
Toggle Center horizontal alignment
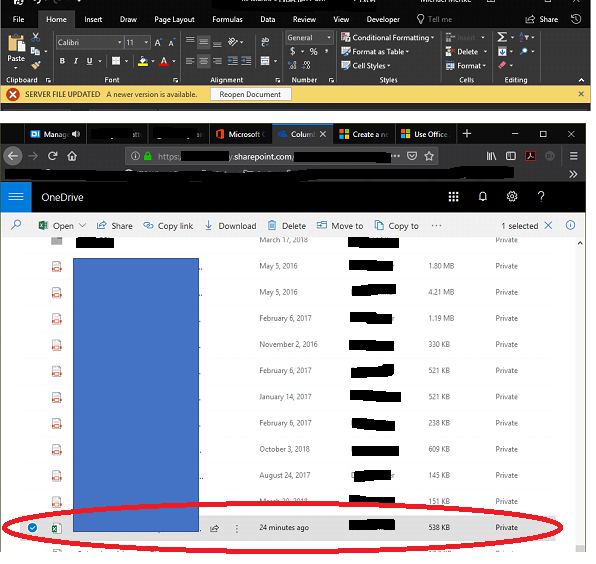(204, 61)
